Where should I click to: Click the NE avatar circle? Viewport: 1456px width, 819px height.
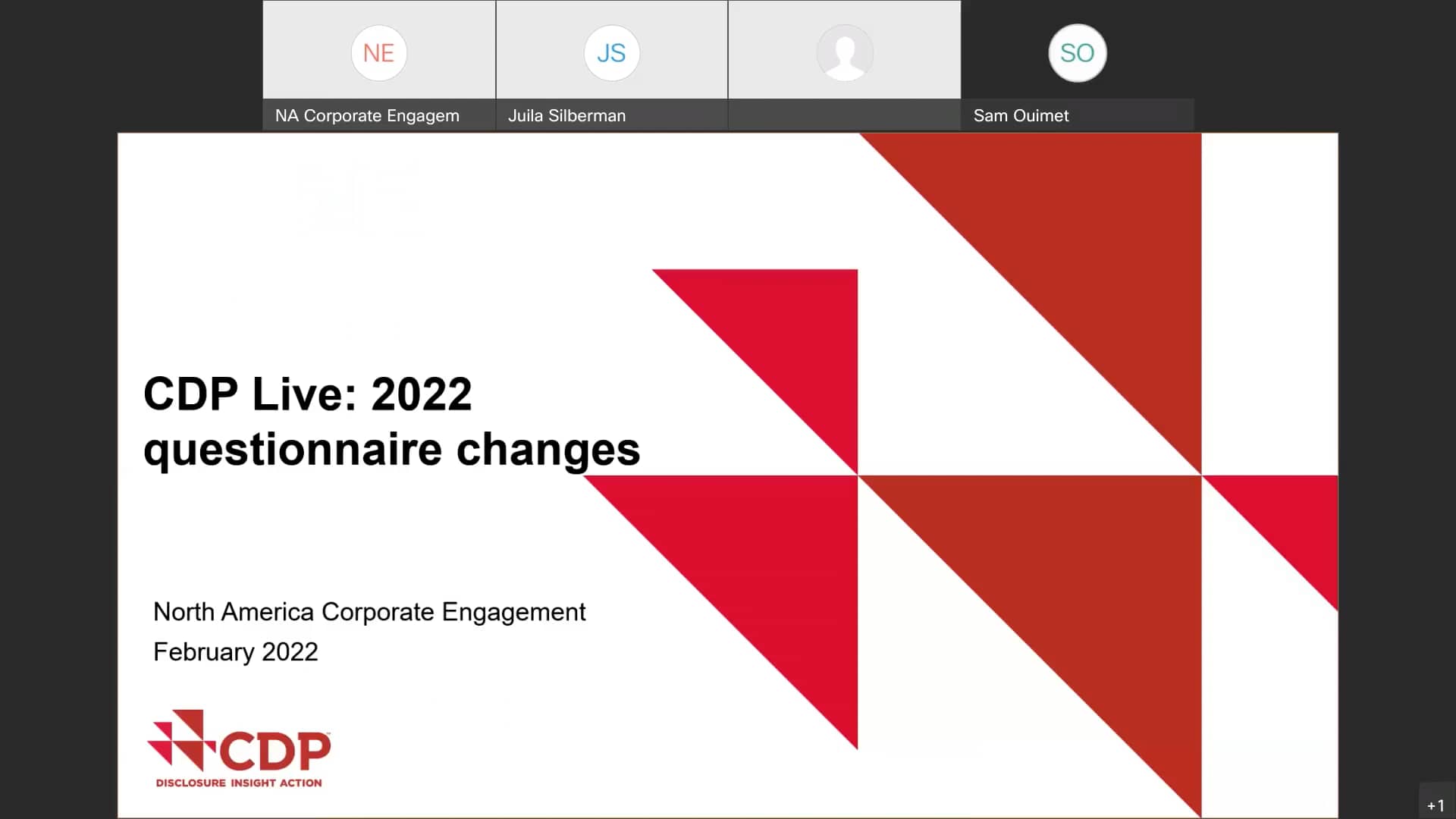click(x=378, y=53)
